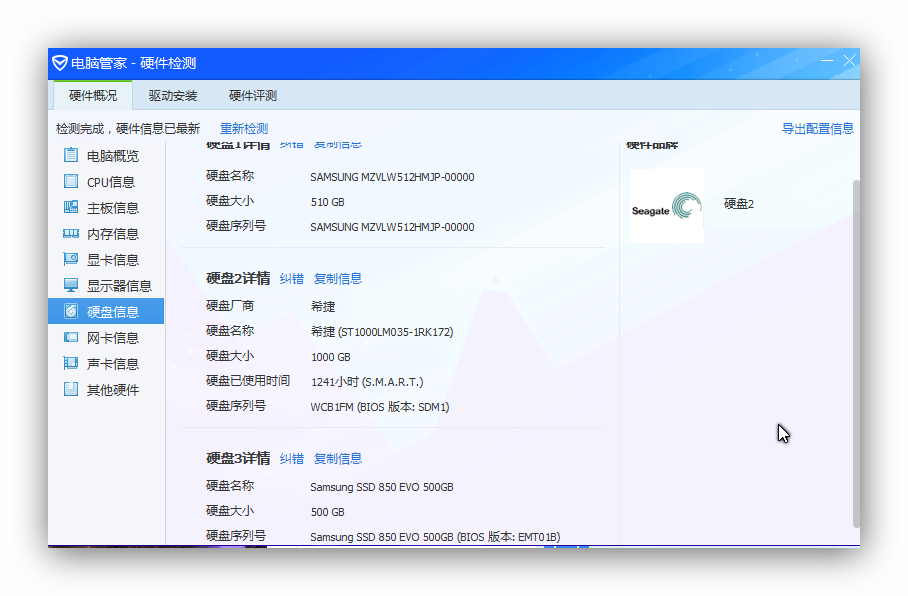Screen dimensions: 908x596
Task: Select 主板信息 in the sidebar
Action: [107, 208]
